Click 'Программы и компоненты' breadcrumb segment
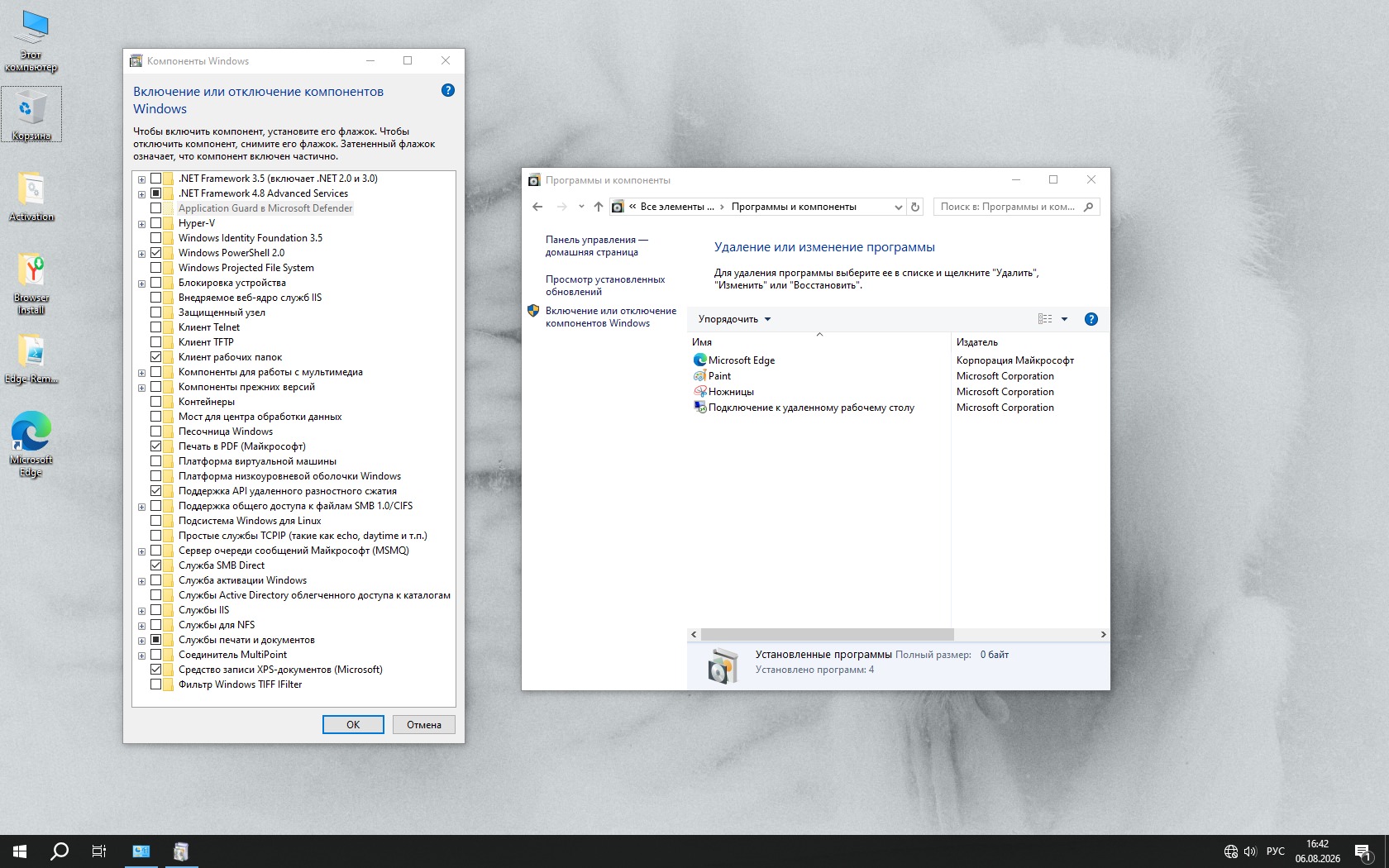 pyautogui.click(x=794, y=207)
